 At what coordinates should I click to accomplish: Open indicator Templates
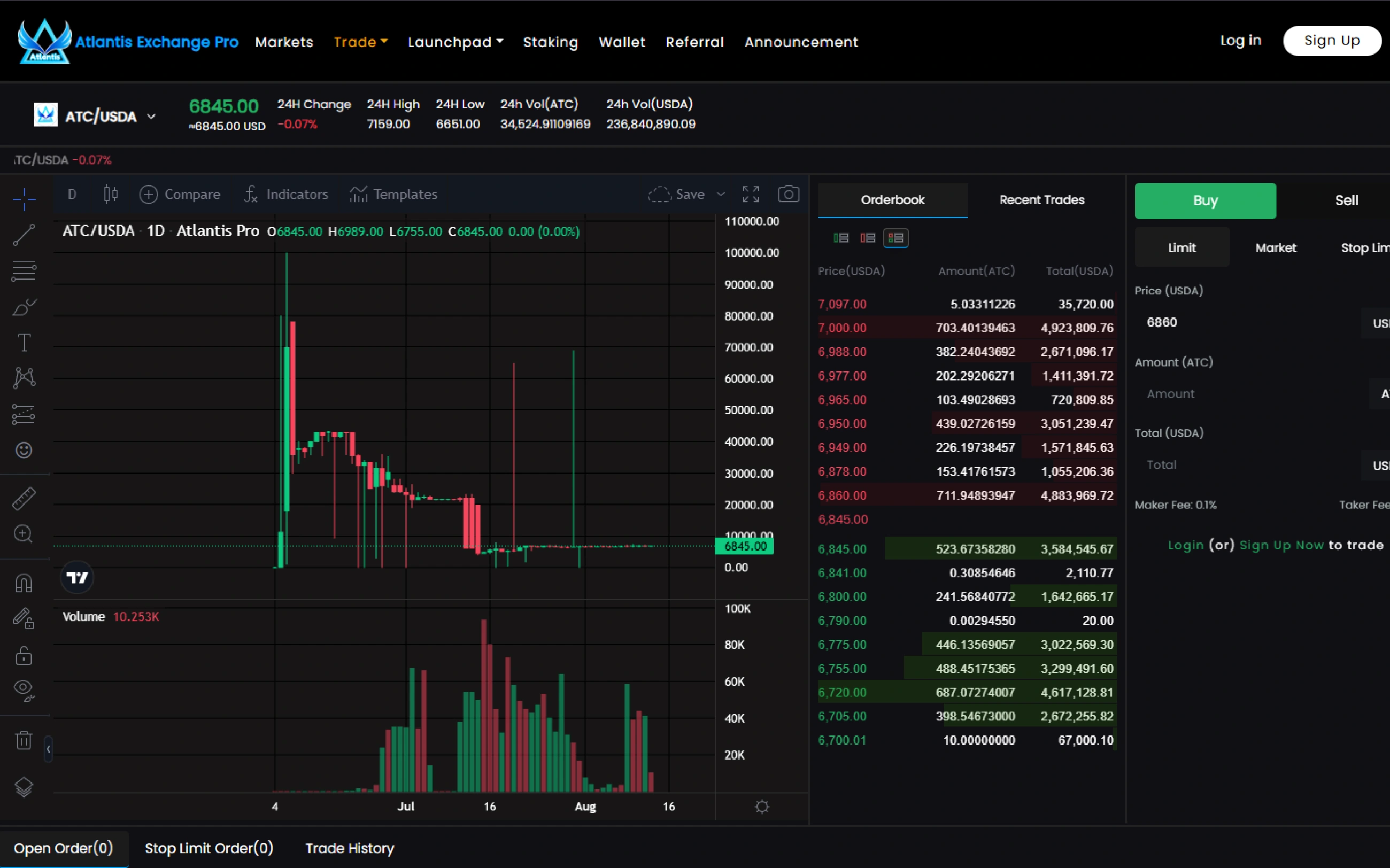pyautogui.click(x=393, y=195)
